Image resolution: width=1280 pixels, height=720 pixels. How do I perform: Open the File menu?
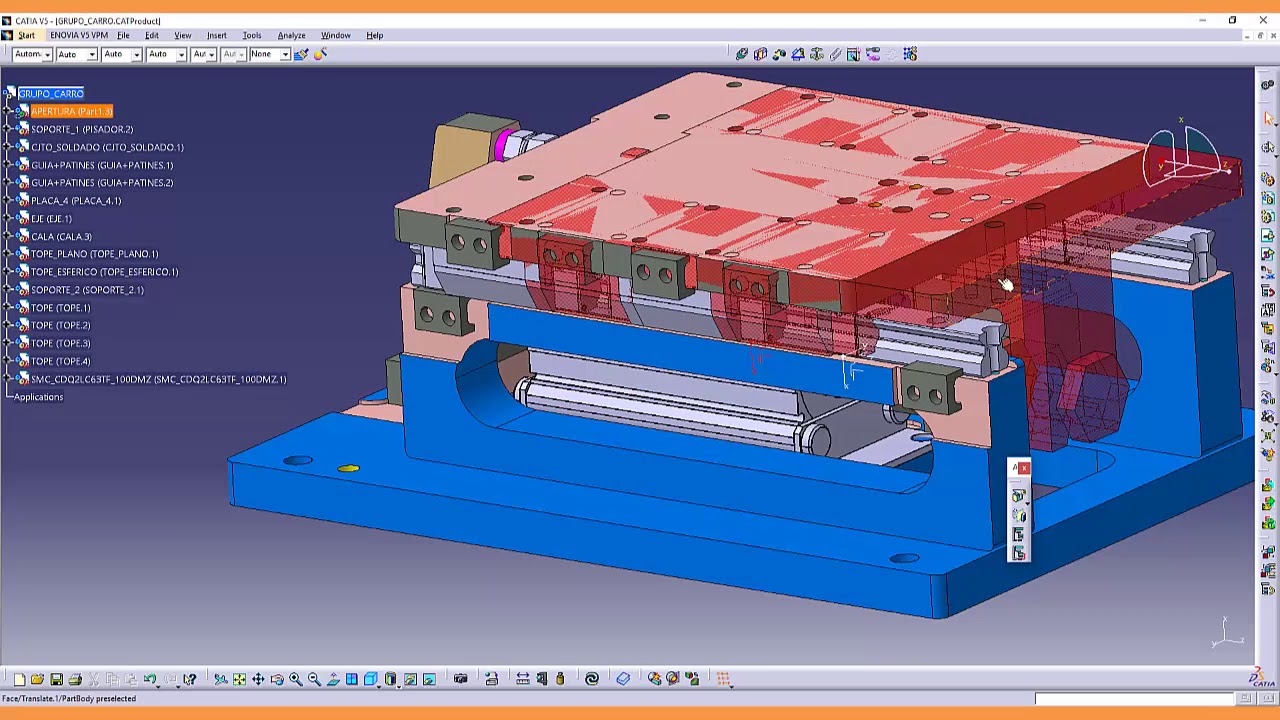point(123,35)
